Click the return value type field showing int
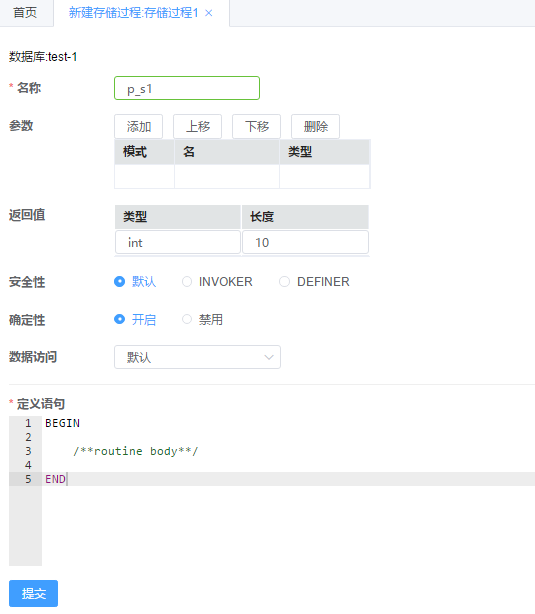Viewport: 535px width, 614px height. pos(178,242)
